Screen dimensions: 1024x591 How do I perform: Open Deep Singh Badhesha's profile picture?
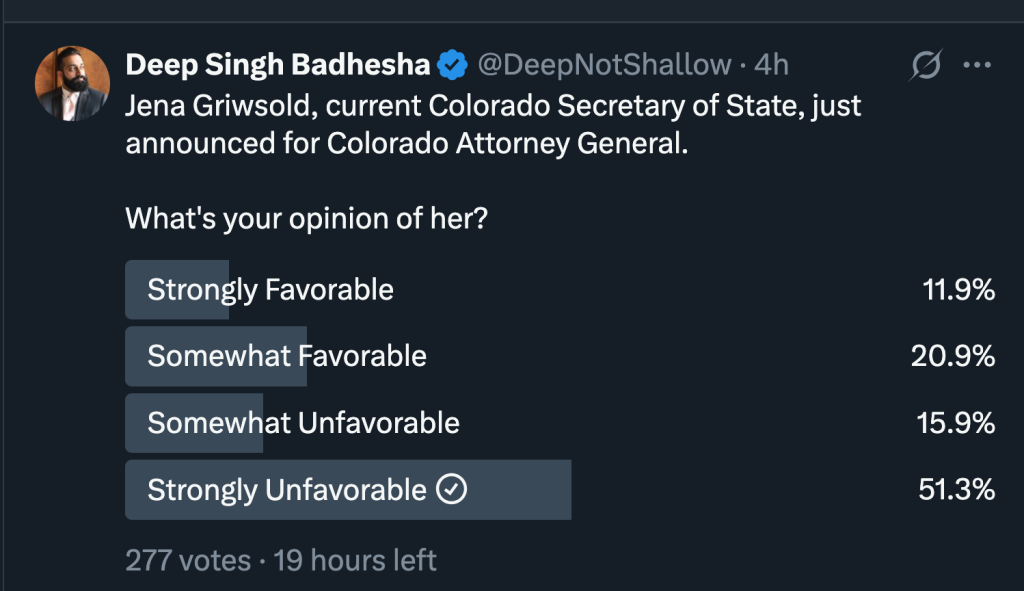72,83
